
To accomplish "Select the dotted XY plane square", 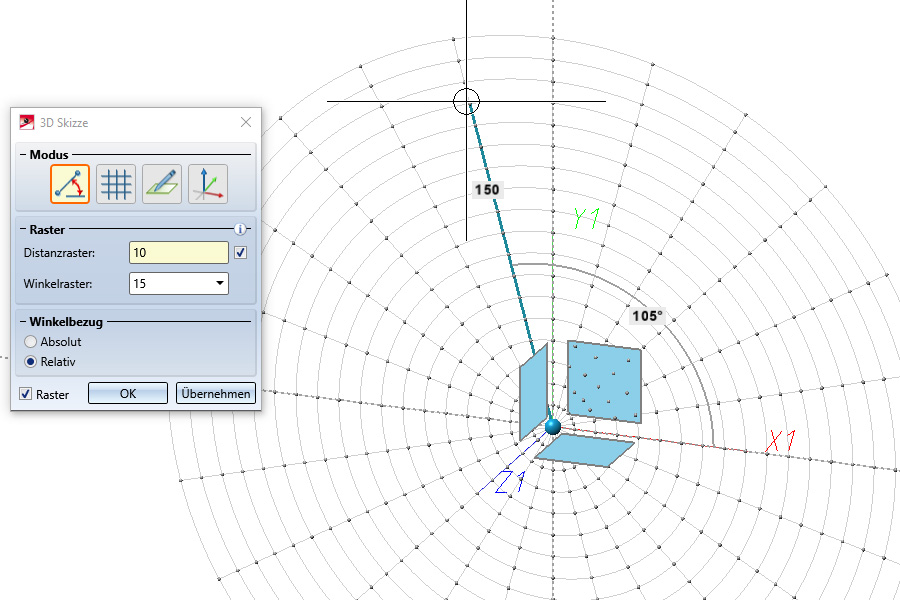I will [x=604, y=382].
